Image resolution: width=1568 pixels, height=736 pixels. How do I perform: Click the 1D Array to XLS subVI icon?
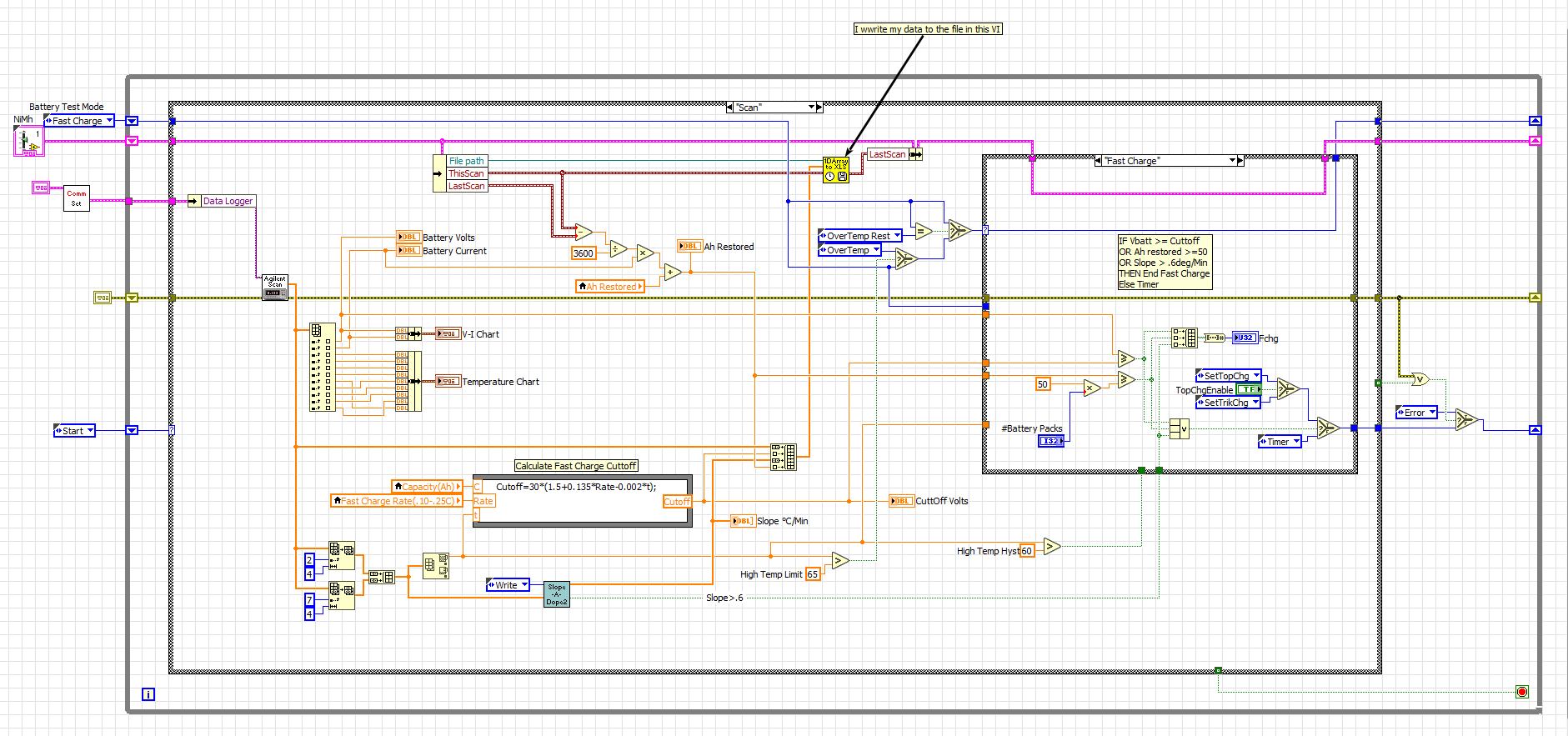point(835,170)
